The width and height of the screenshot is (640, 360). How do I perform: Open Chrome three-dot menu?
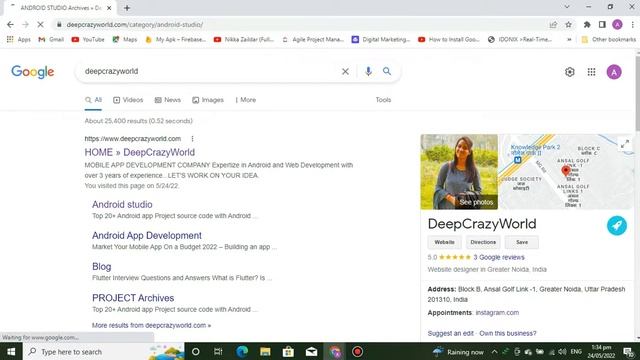click(633, 24)
